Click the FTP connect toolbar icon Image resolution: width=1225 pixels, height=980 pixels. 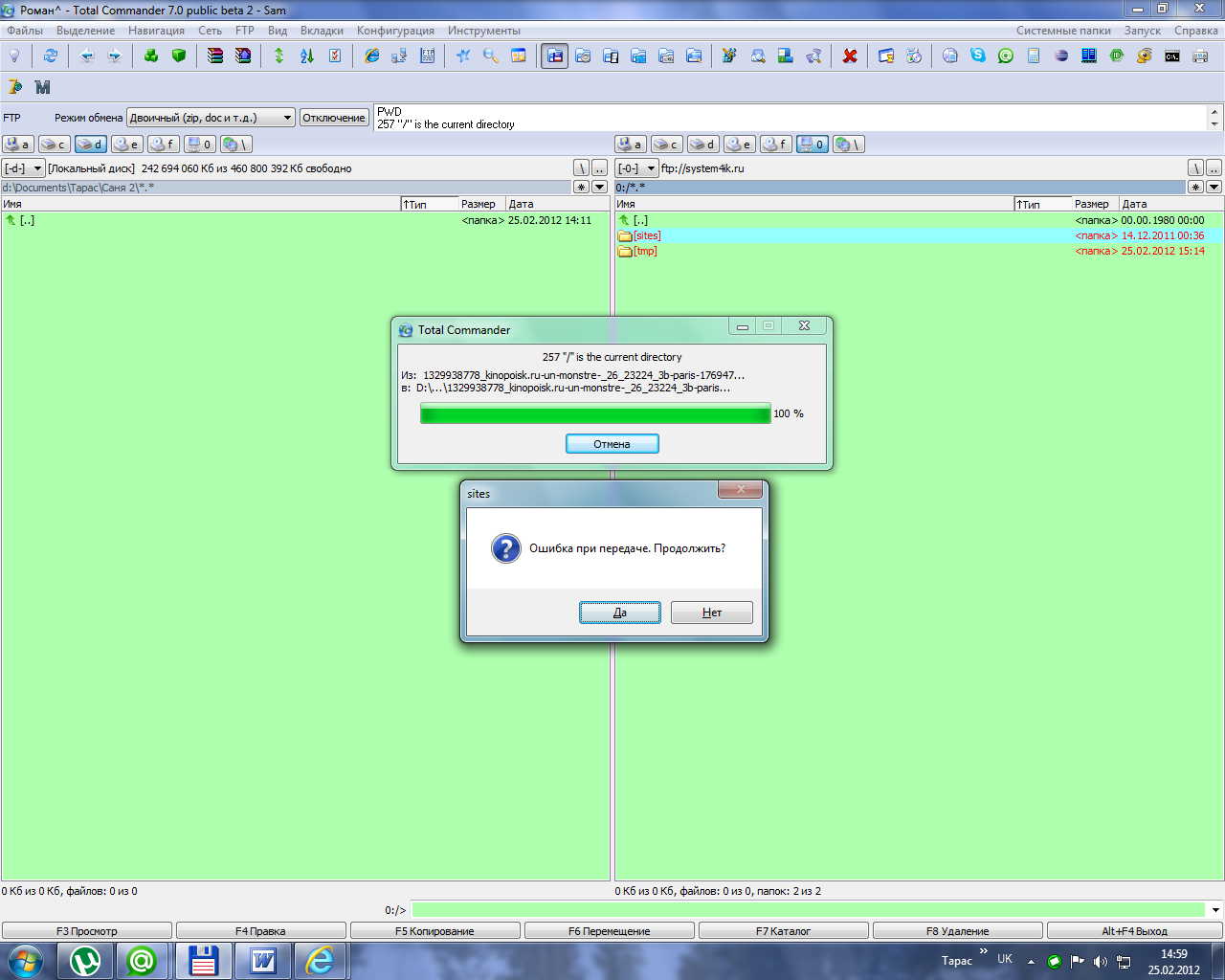click(399, 56)
